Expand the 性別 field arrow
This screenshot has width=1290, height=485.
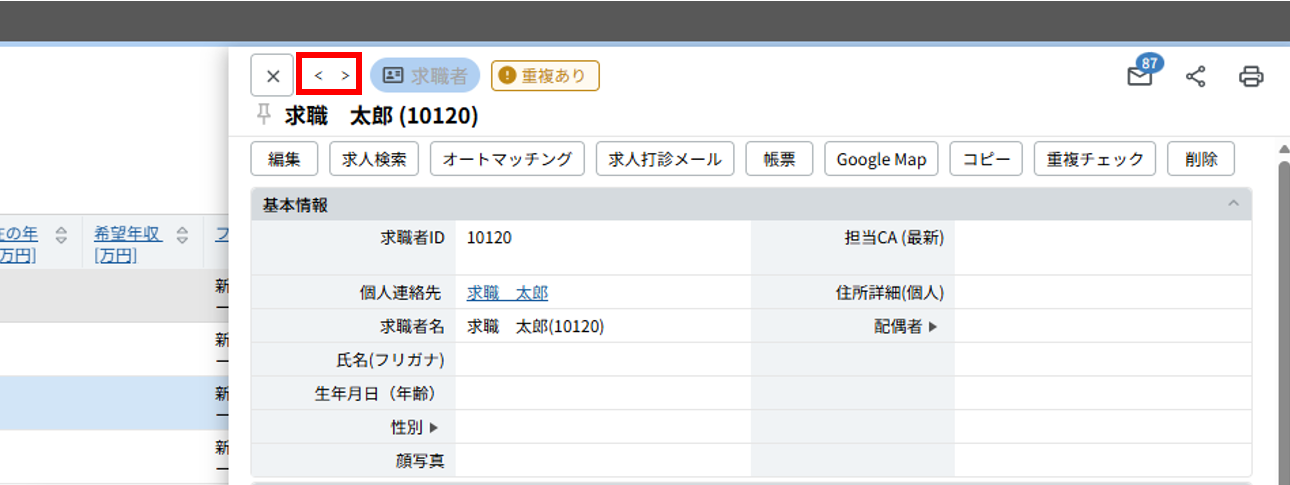433,427
